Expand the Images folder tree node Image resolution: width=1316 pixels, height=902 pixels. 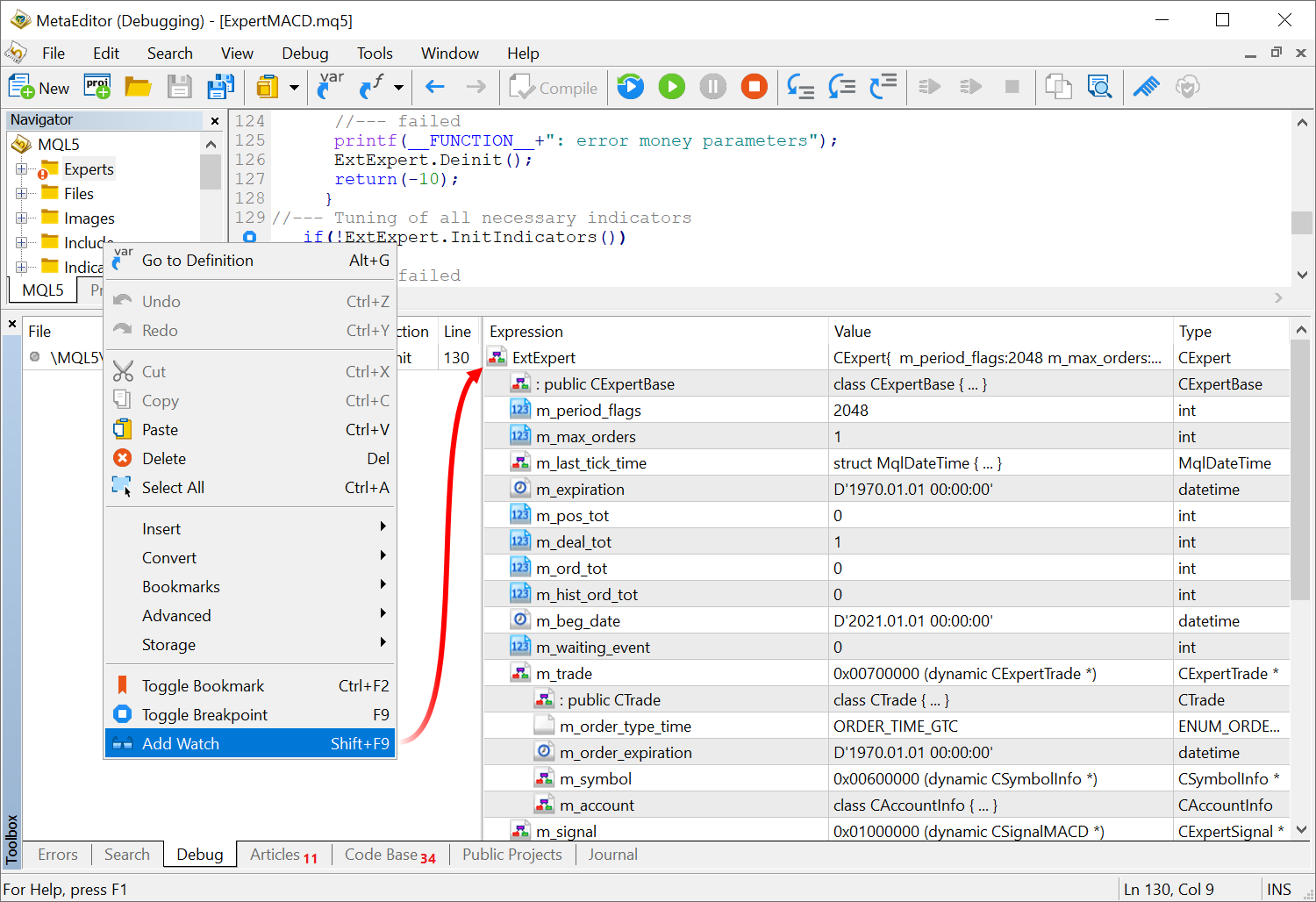[21, 218]
